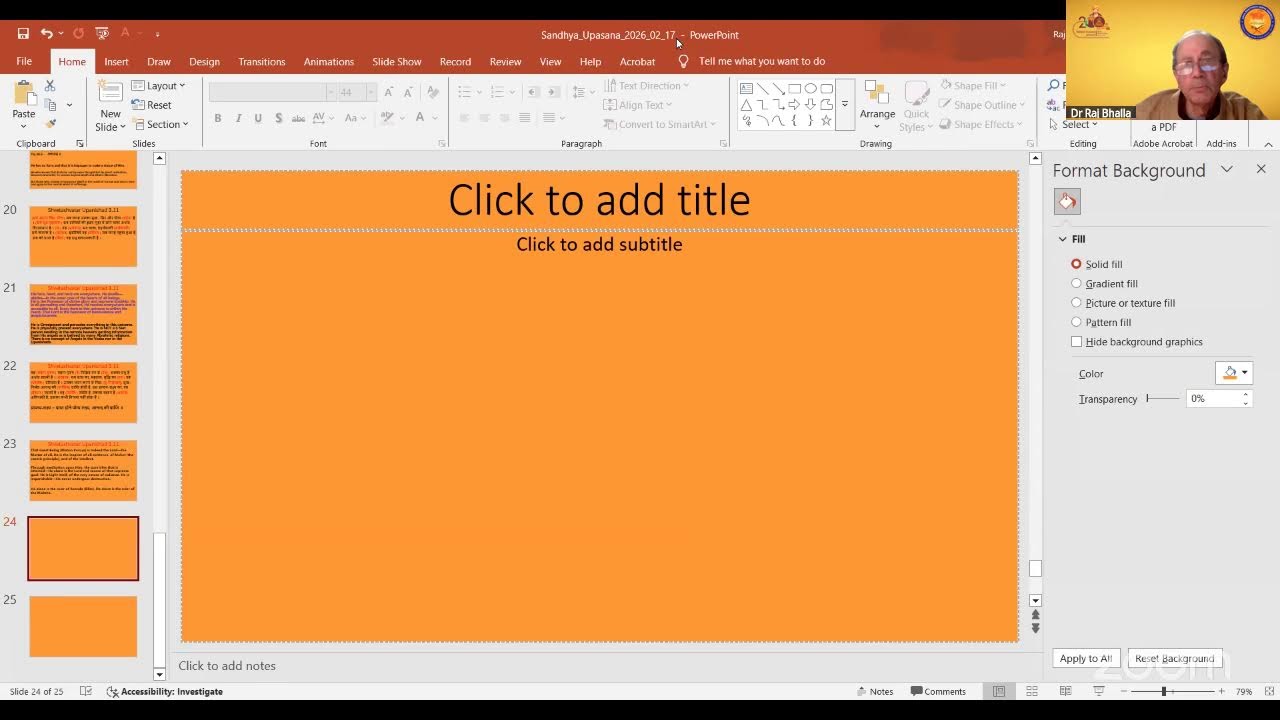
Task: Switch to Slide Sorter view icon
Action: pyautogui.click(x=1032, y=691)
